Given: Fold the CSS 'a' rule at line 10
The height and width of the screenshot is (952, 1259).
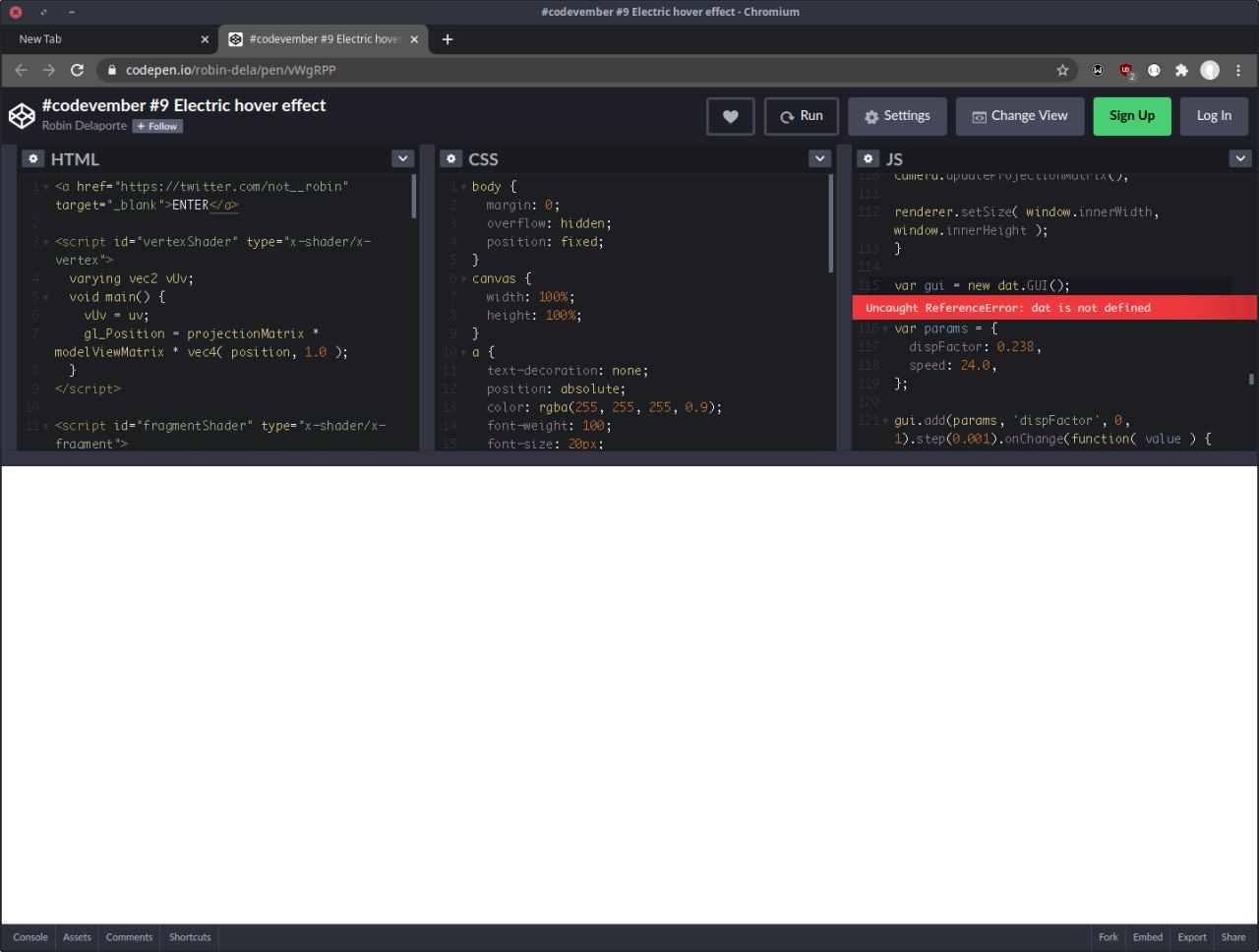Looking at the screenshot, I should point(463,352).
